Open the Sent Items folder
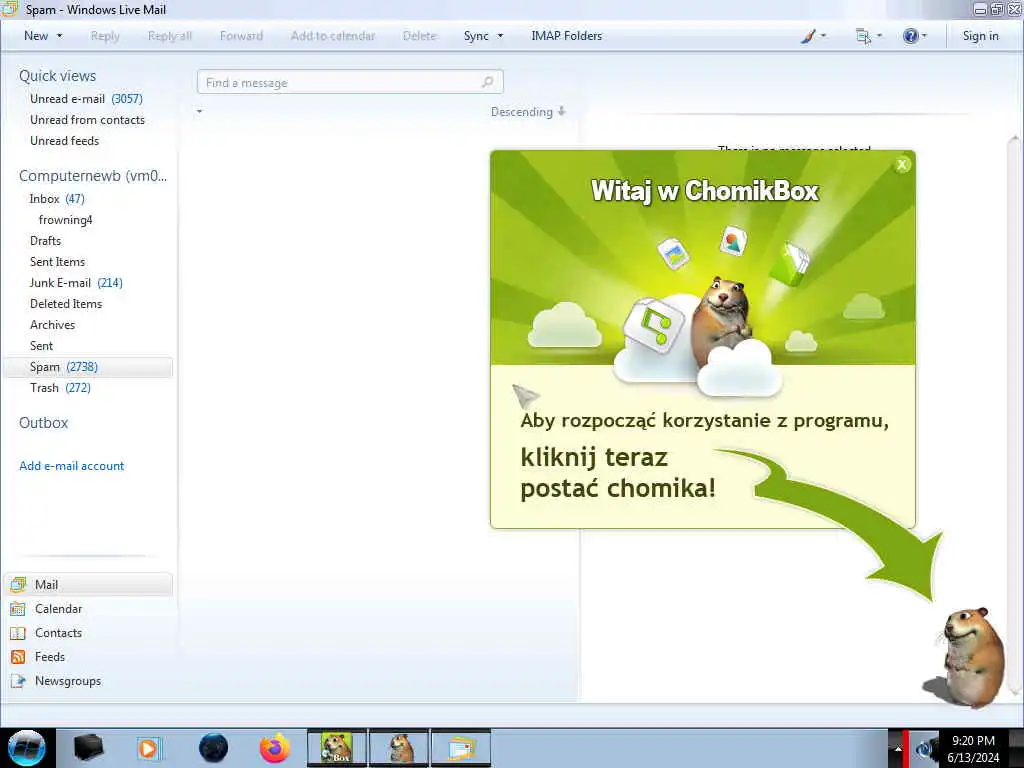 click(57, 261)
